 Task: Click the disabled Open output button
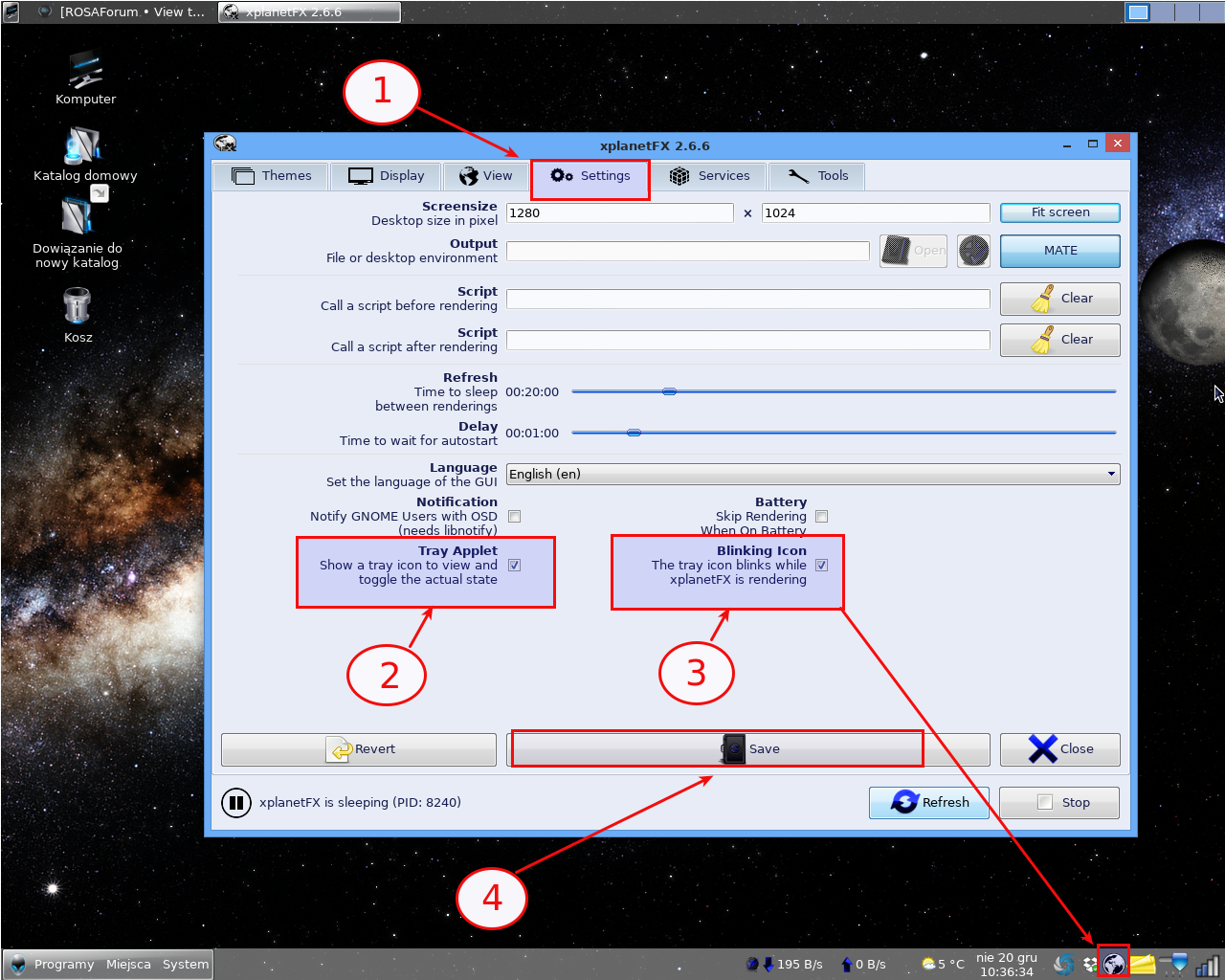pos(913,251)
